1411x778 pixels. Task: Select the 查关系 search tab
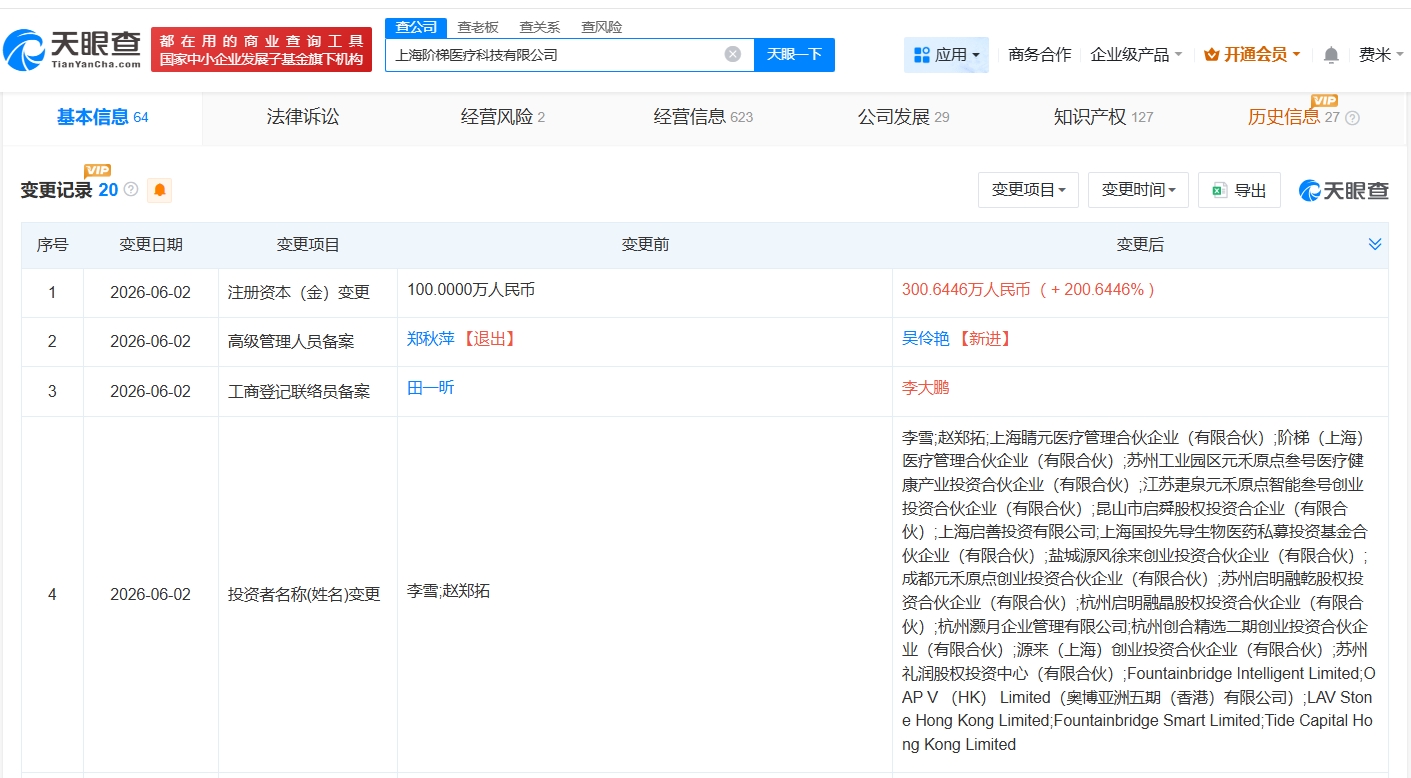(x=540, y=27)
